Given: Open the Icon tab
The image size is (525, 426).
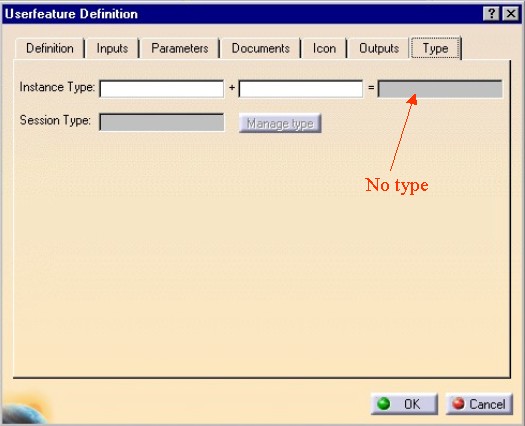Looking at the screenshot, I should [x=324, y=49].
